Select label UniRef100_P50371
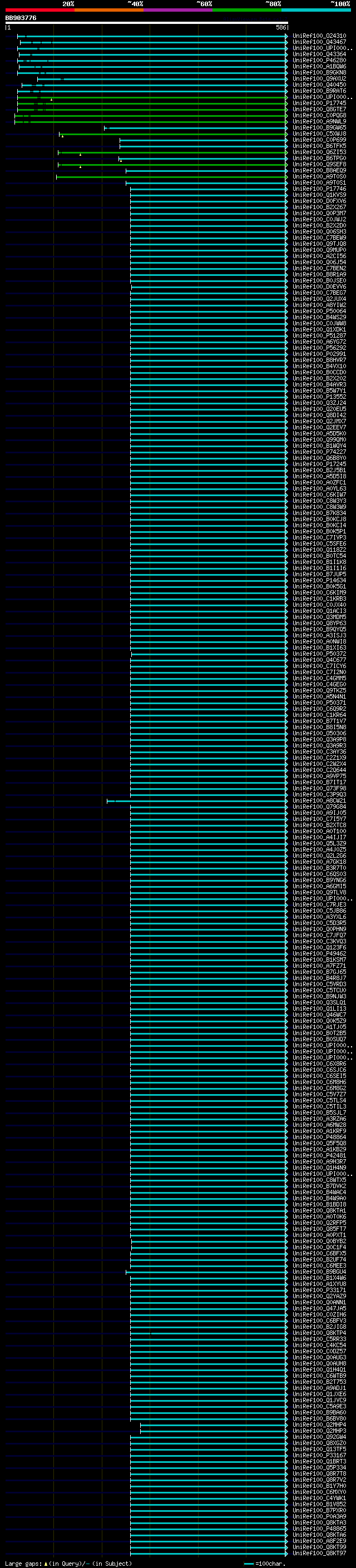Image resolution: width=356 pixels, height=1568 pixels. pos(319,703)
